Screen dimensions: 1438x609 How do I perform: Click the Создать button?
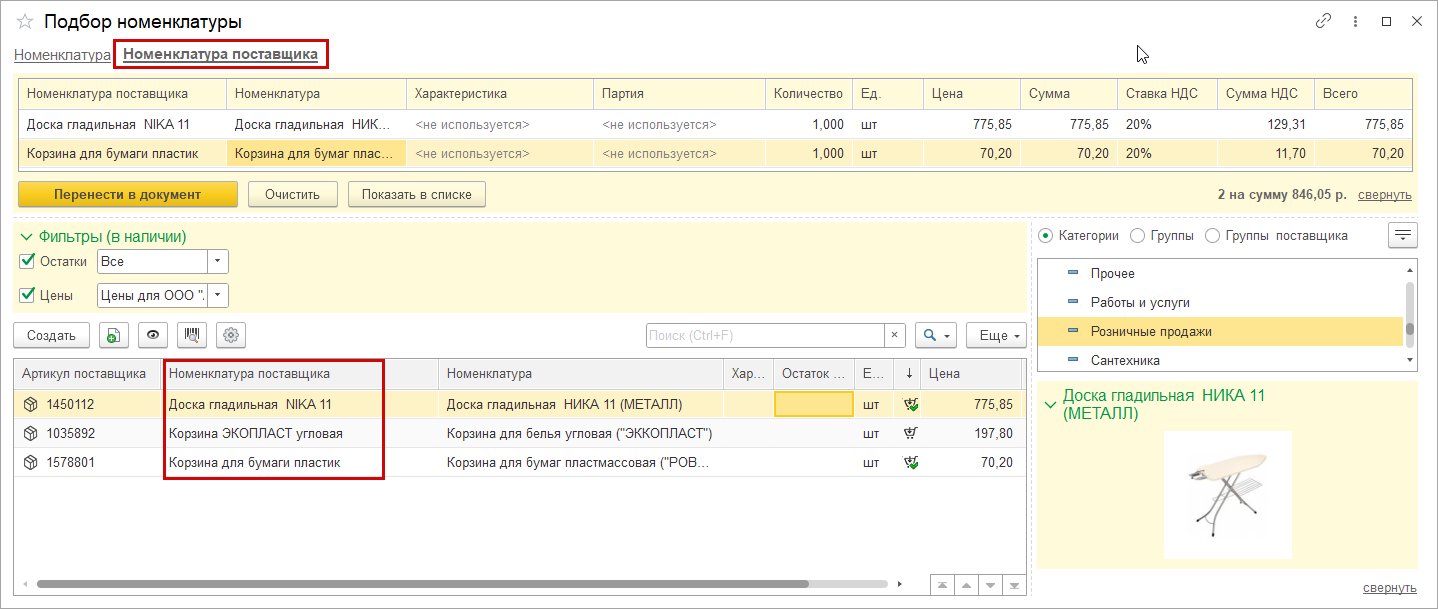pyautogui.click(x=51, y=336)
